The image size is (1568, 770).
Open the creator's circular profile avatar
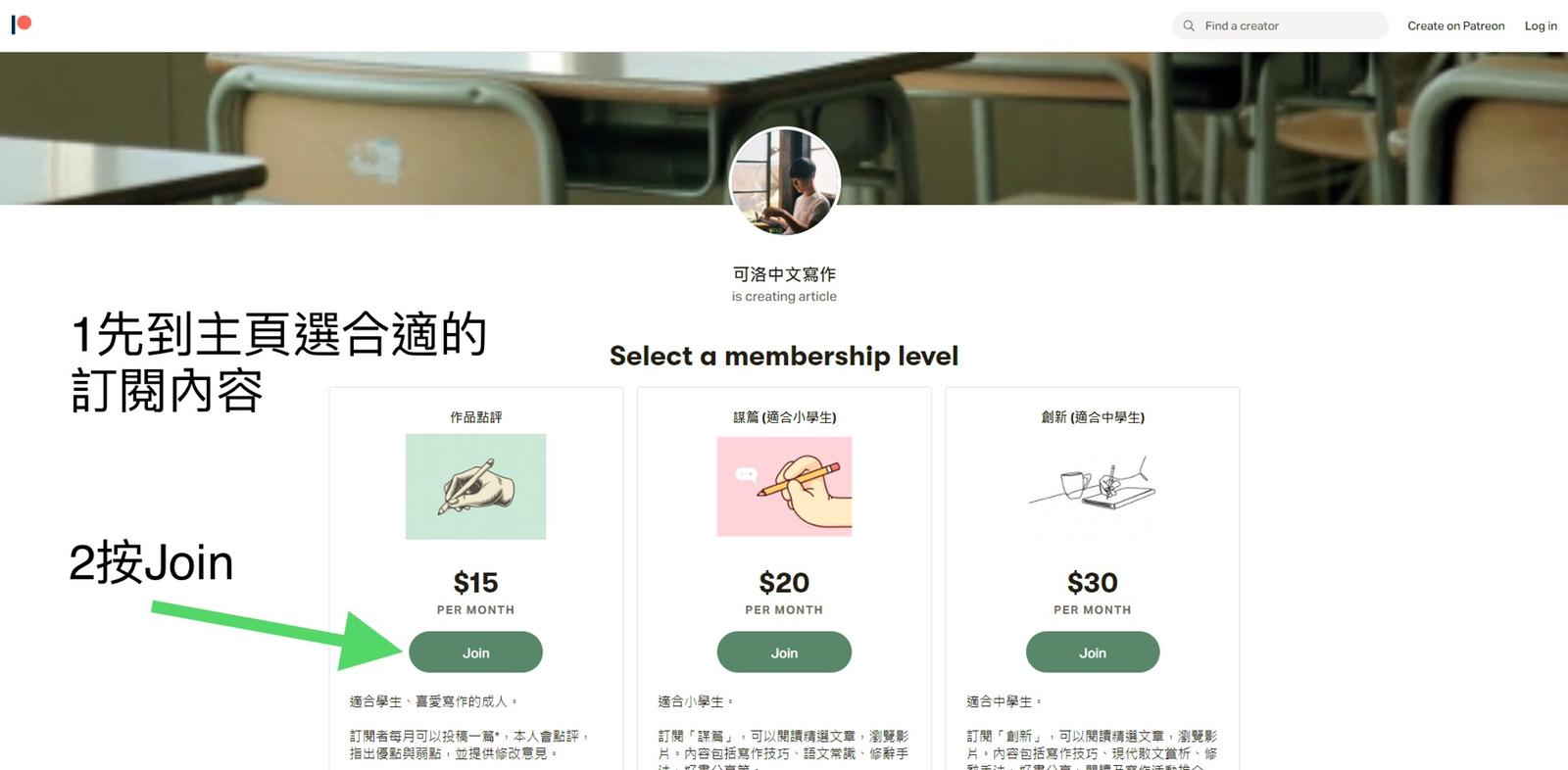785,181
